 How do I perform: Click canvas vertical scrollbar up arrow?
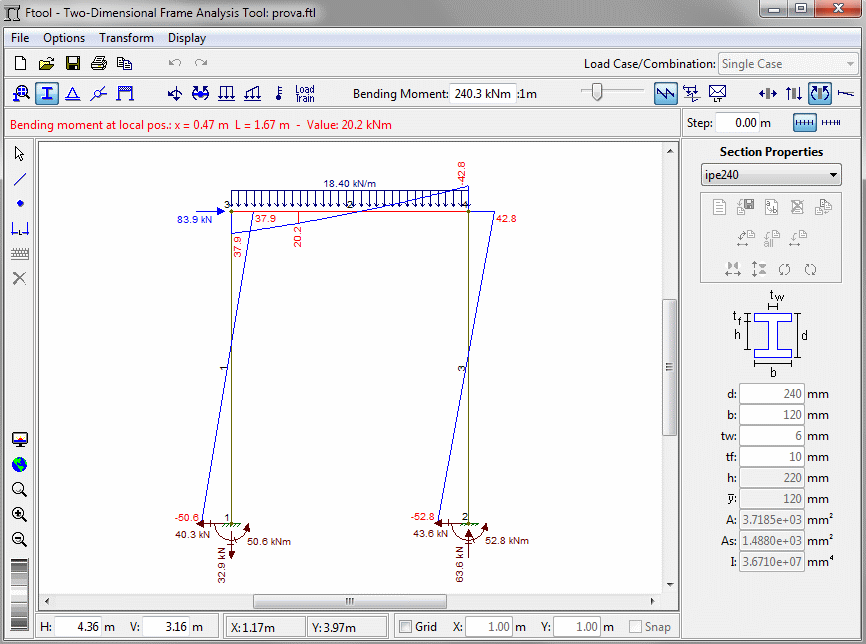[x=670, y=151]
